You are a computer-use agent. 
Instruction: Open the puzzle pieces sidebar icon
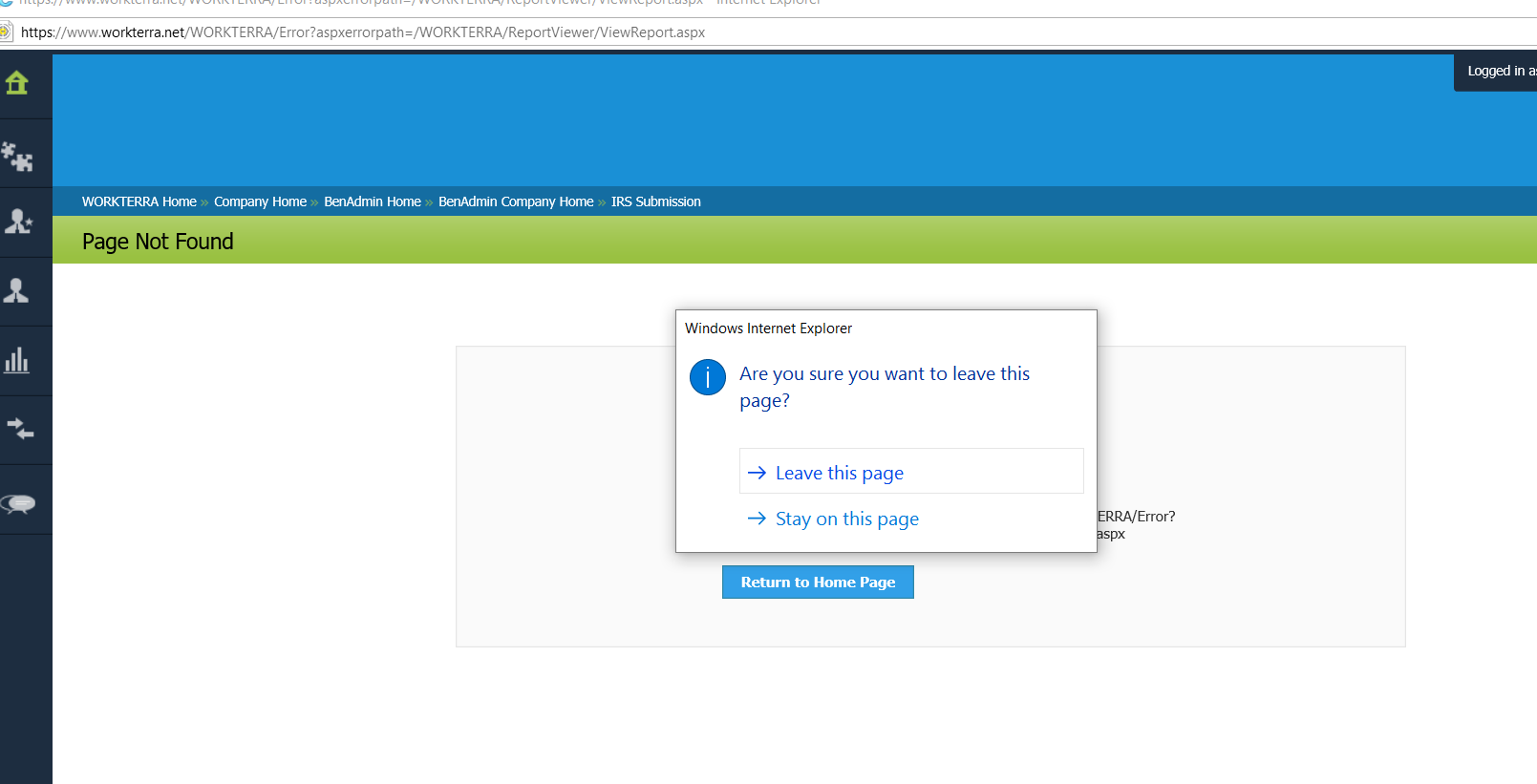point(17,156)
